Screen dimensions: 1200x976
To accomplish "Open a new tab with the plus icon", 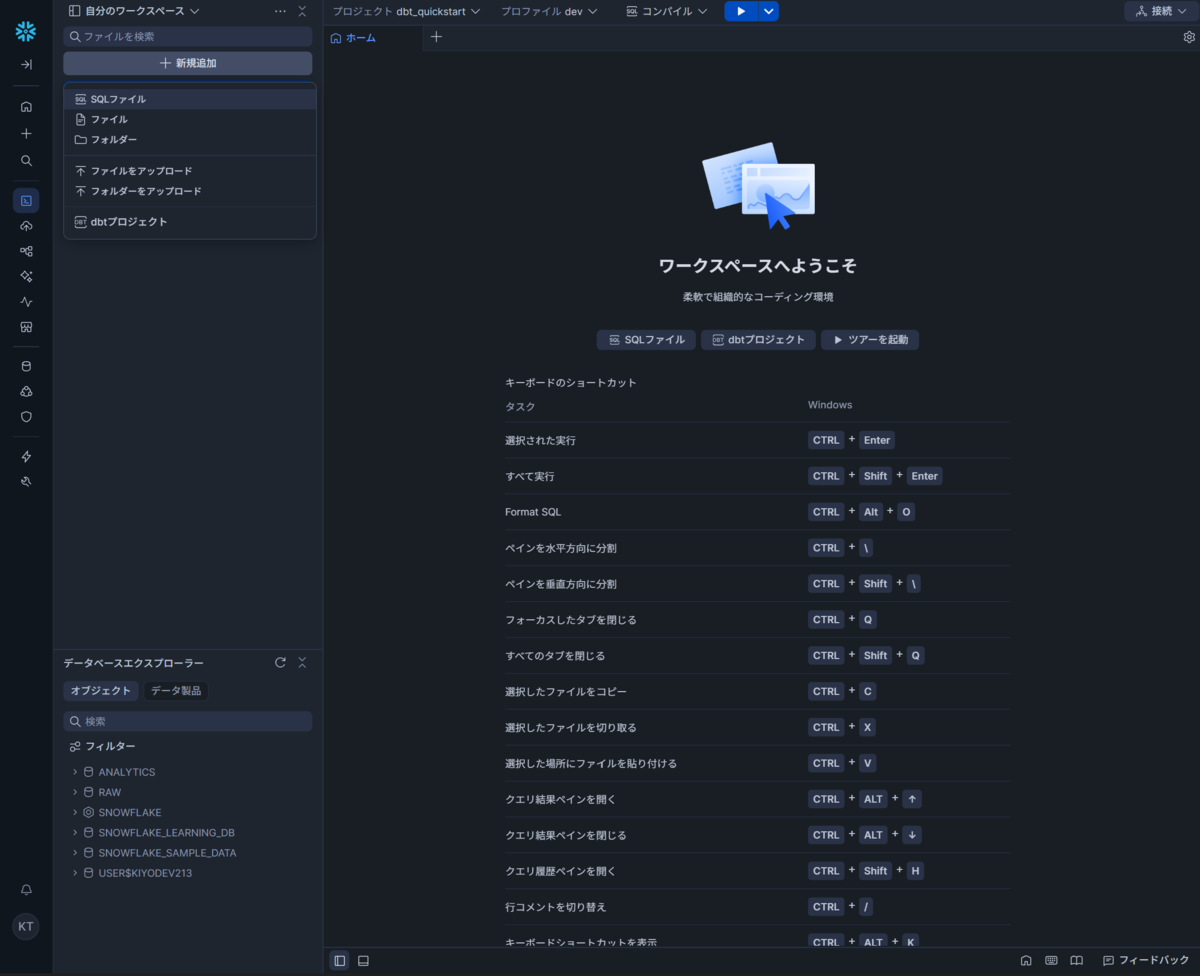I will click(436, 37).
